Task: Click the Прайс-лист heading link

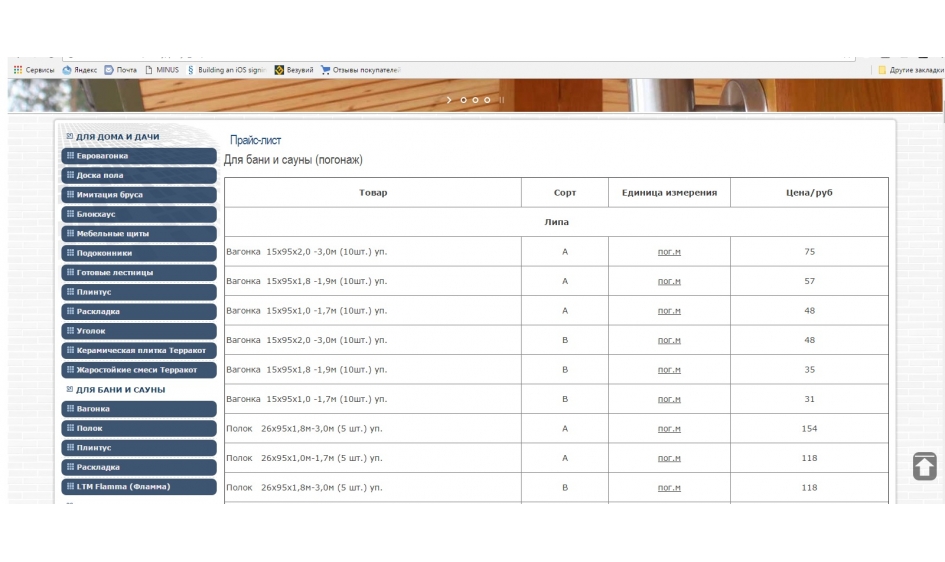Action: point(256,140)
